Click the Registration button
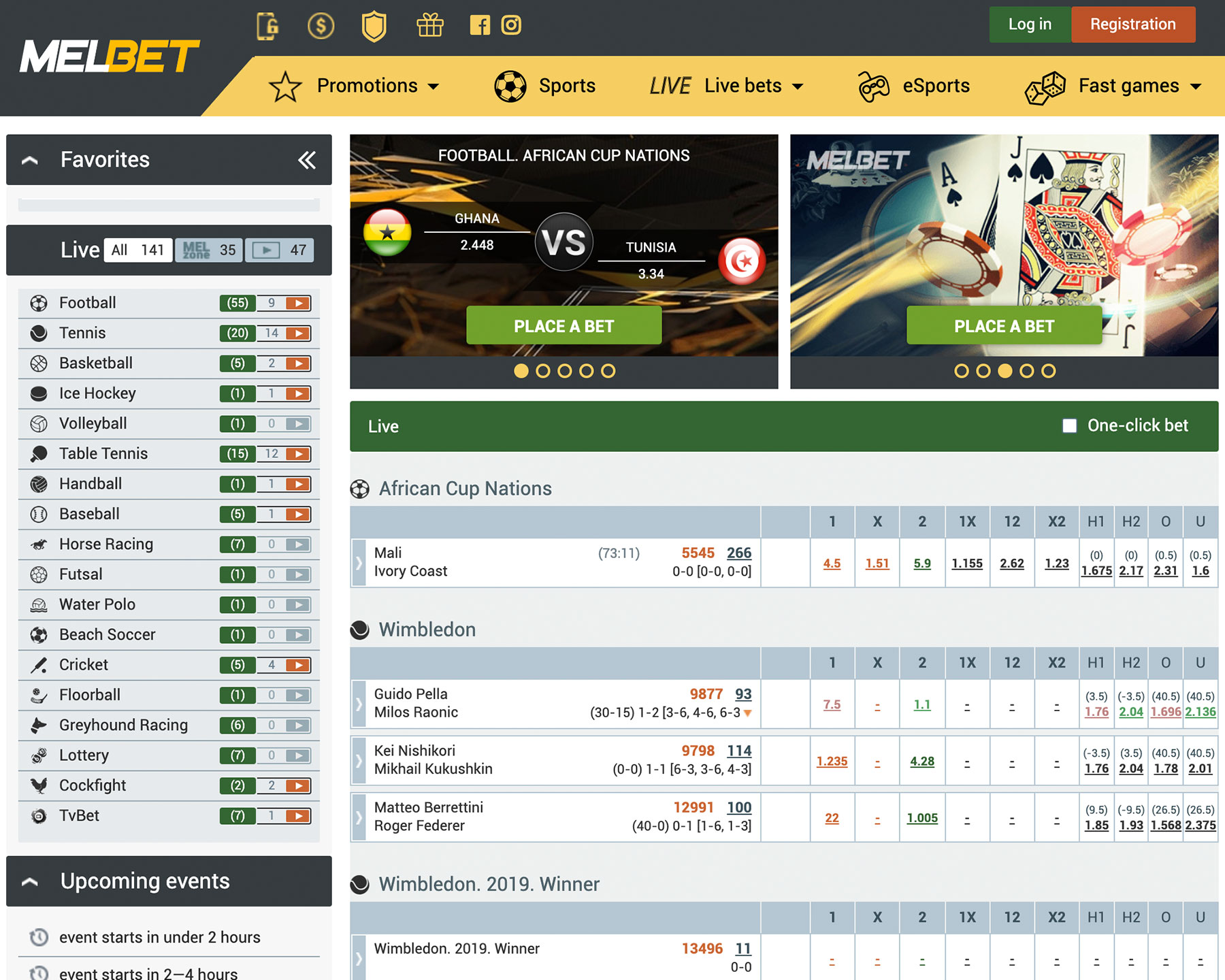Screen dimensions: 1225x980 1133,24
